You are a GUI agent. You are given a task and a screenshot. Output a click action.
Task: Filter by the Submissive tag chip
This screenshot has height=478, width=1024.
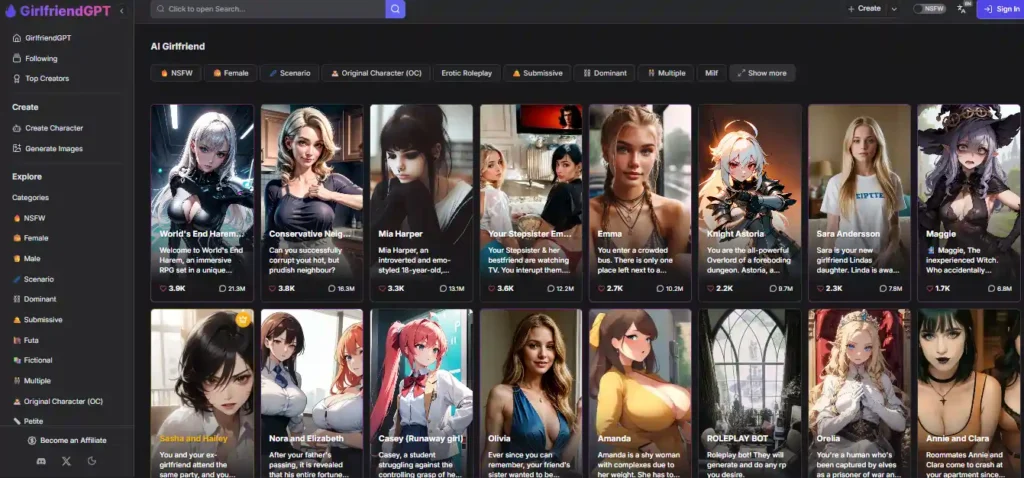pos(537,73)
